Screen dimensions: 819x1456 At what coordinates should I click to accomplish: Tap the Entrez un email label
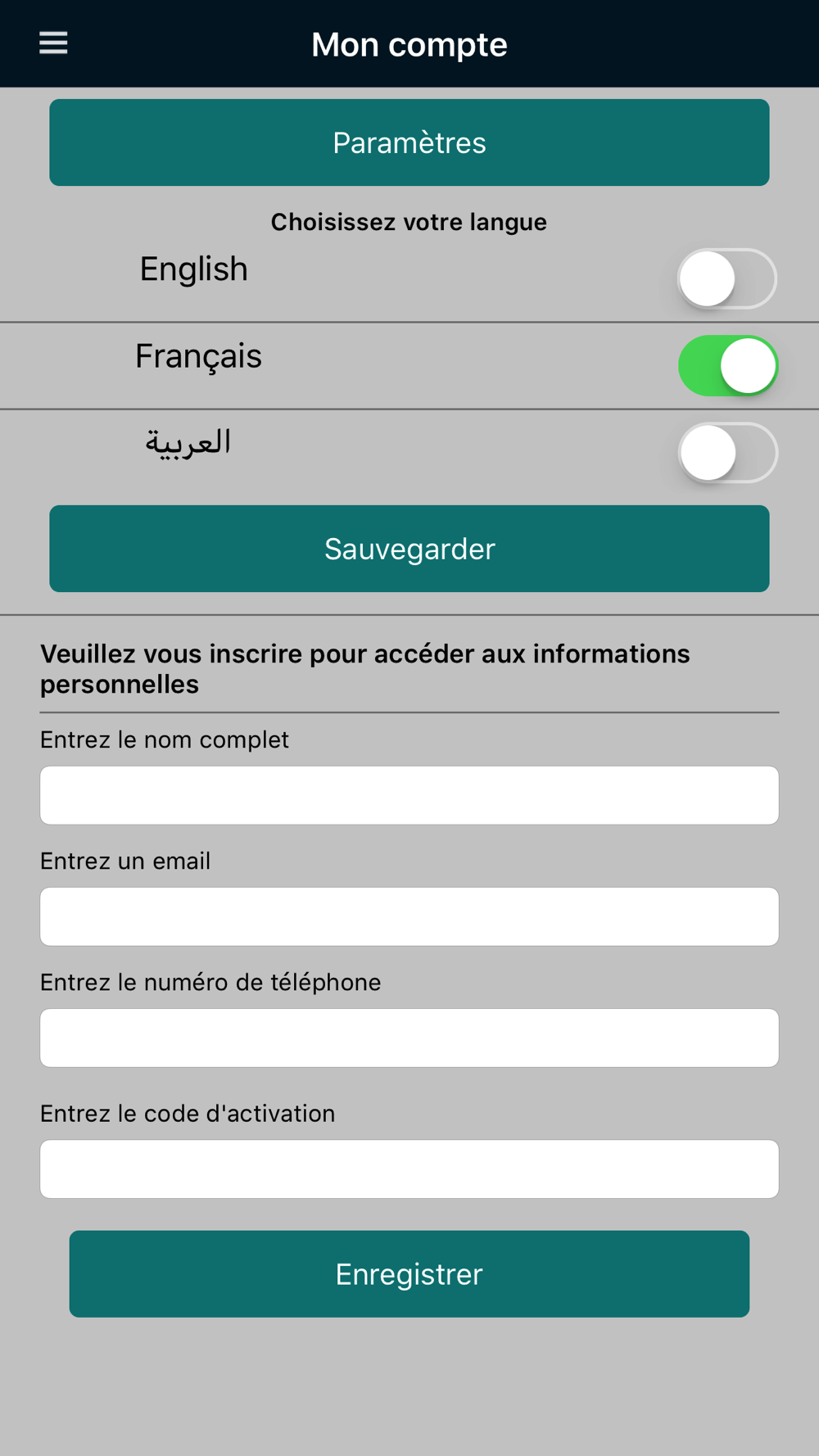pyautogui.click(x=125, y=861)
